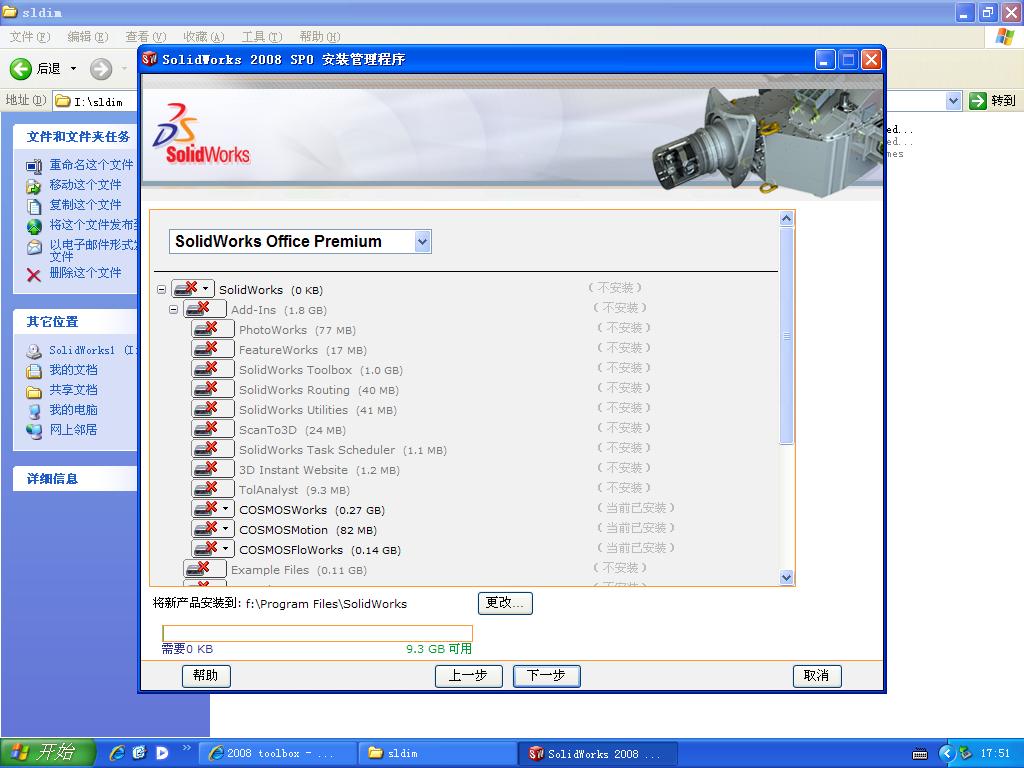
Task: Click the install-state icon for PhotoWorks
Action: [x=213, y=328]
